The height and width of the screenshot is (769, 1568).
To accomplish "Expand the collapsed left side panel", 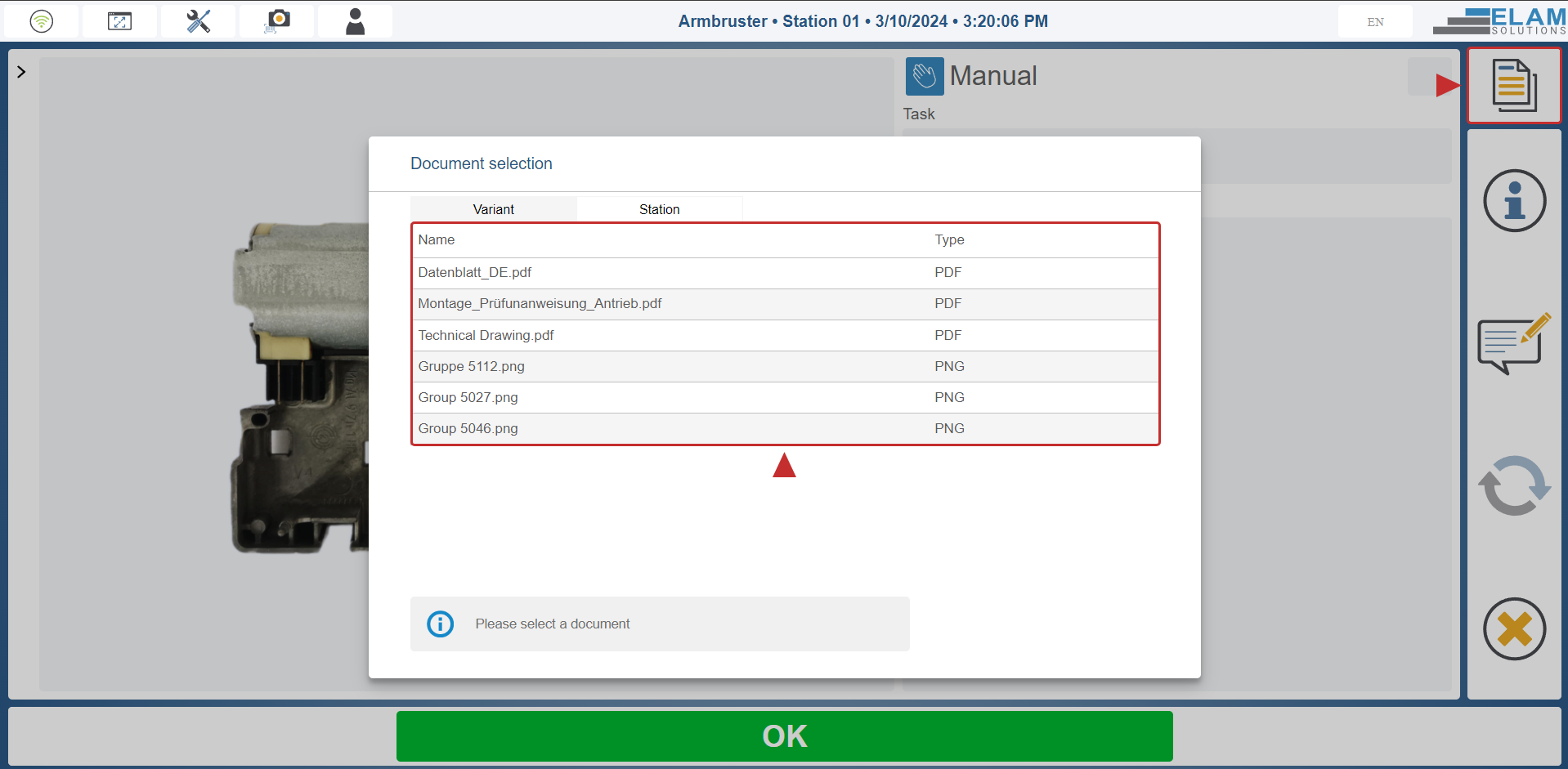I will pos(21,72).
